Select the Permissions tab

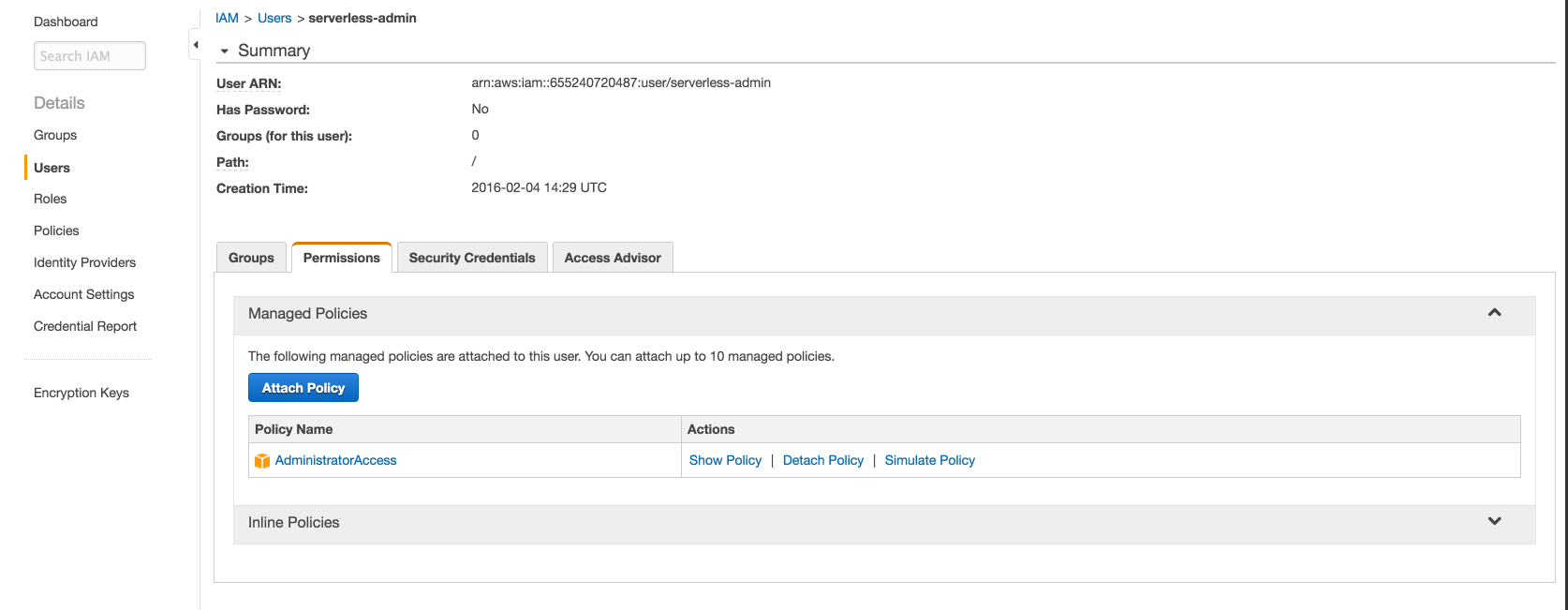click(342, 258)
